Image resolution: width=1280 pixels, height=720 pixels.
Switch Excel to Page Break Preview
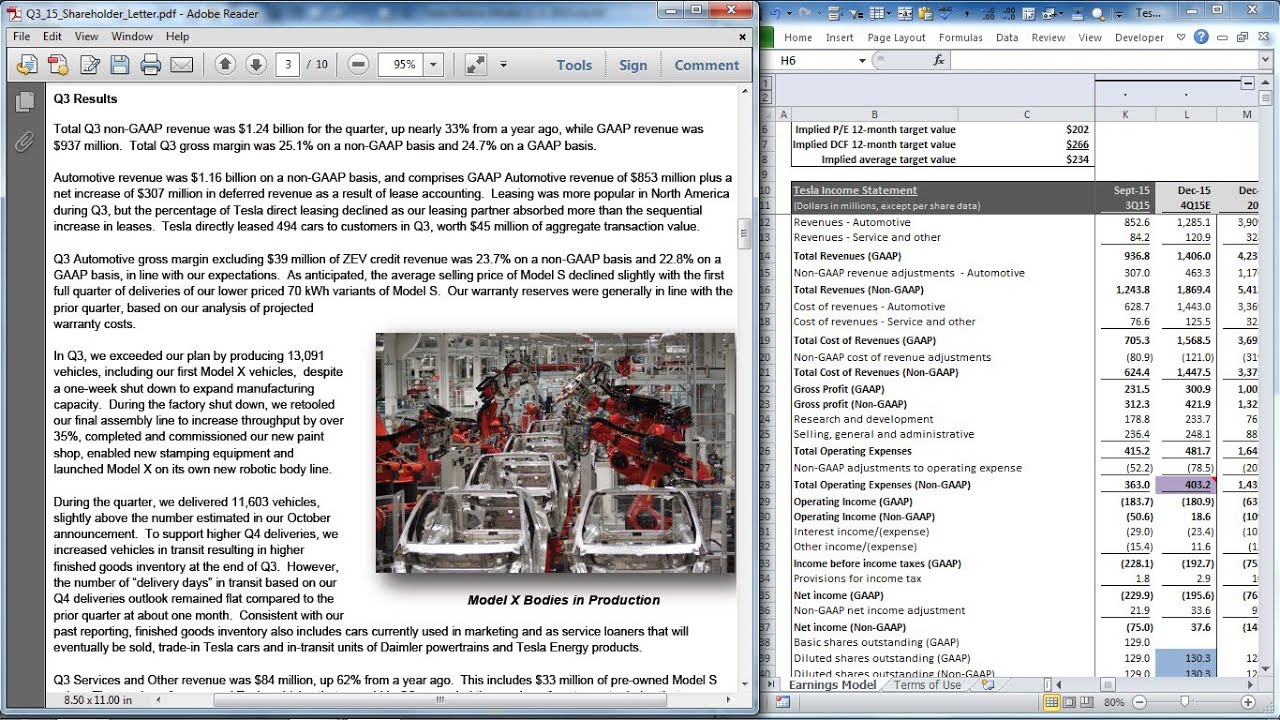coord(1086,702)
